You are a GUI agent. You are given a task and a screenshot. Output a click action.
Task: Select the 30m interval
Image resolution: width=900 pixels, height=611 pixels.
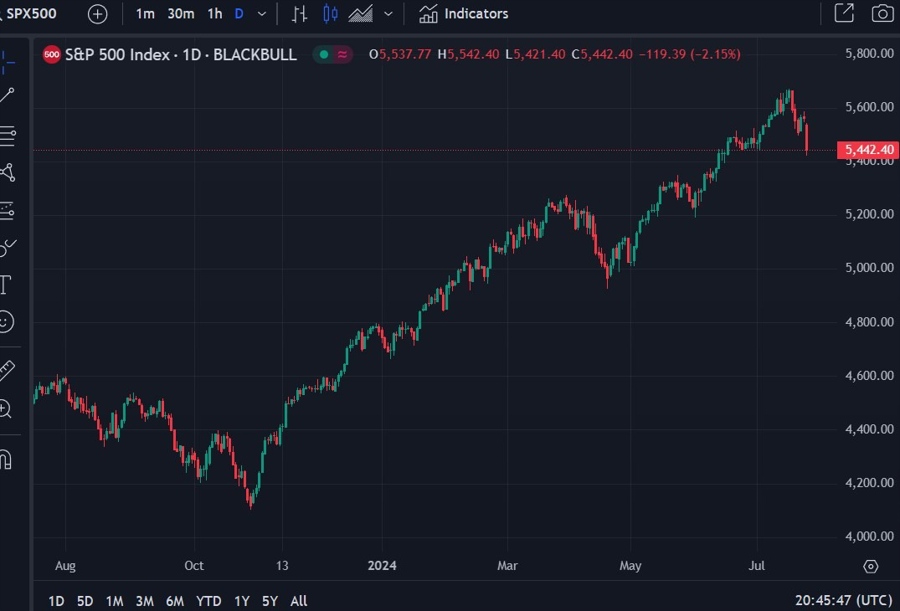coord(178,14)
